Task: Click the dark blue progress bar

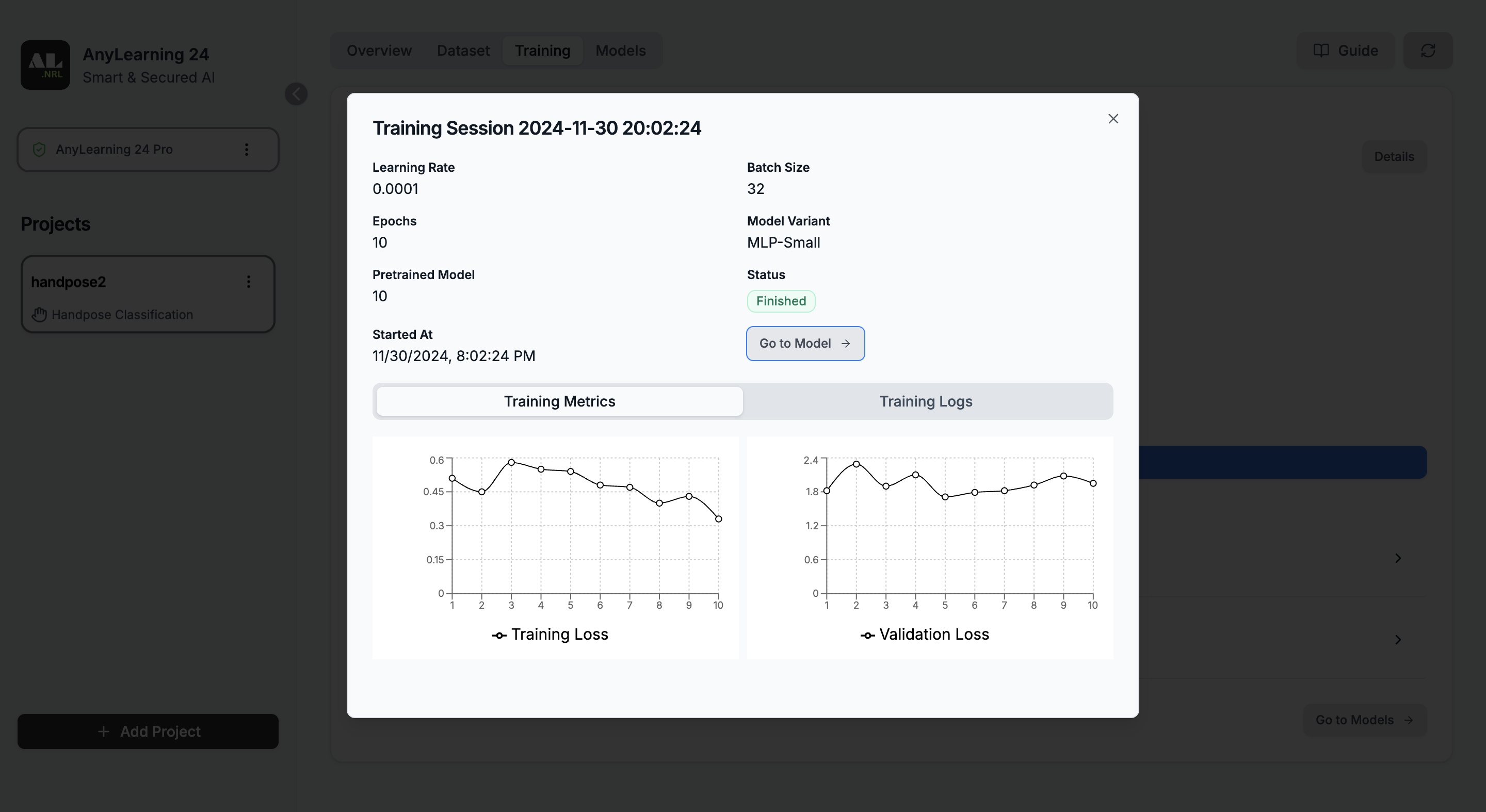Action: click(x=1282, y=462)
